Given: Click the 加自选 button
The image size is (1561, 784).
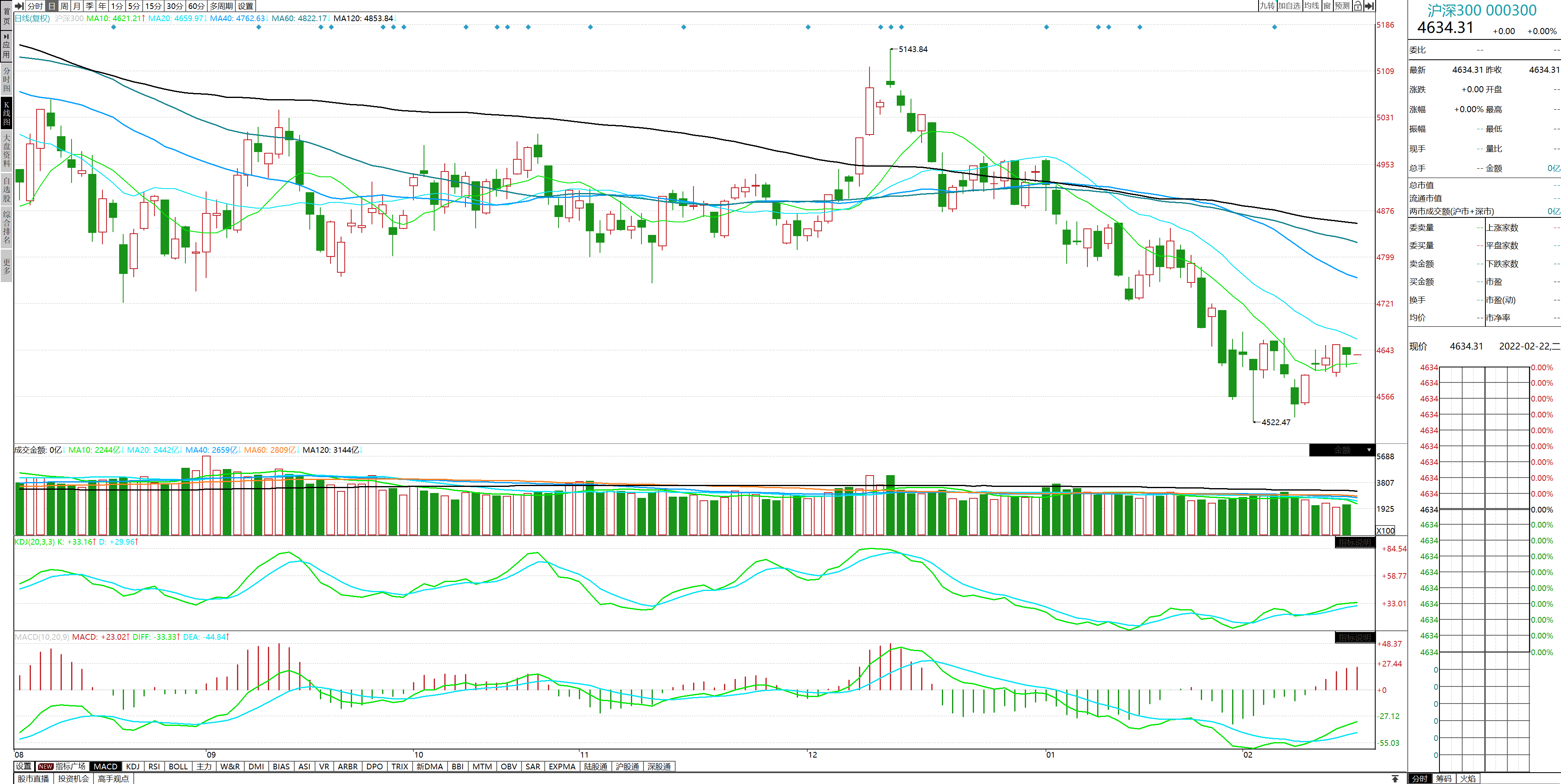Looking at the screenshot, I should (x=1289, y=6).
